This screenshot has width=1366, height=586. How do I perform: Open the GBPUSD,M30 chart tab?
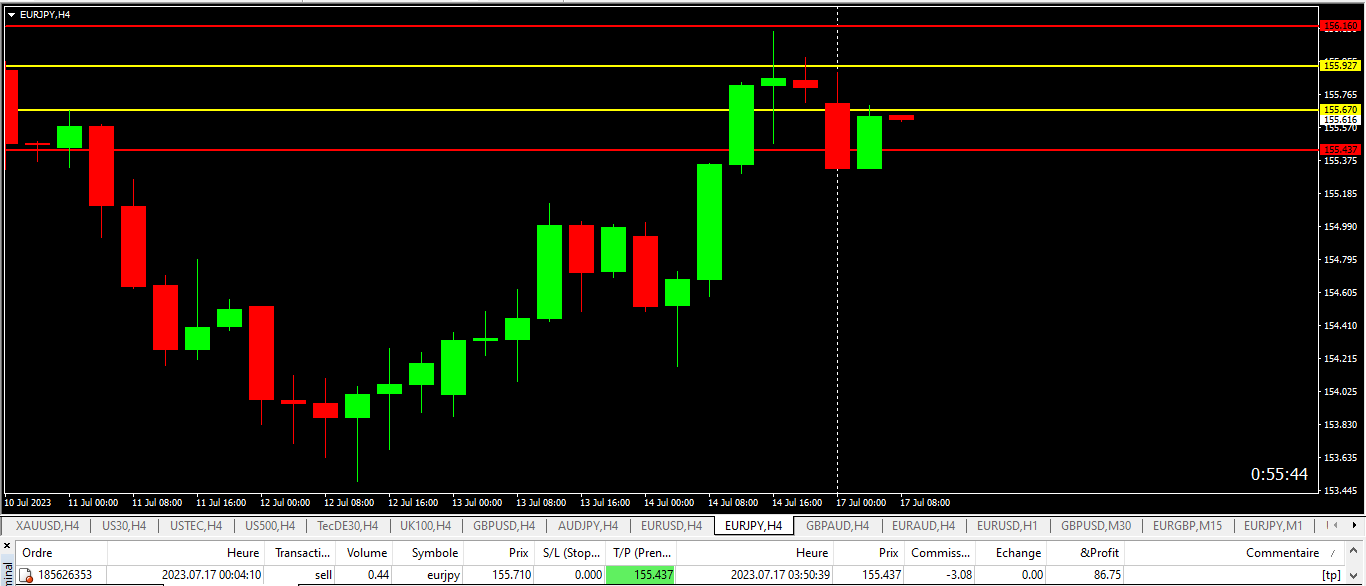pyautogui.click(x=1096, y=525)
